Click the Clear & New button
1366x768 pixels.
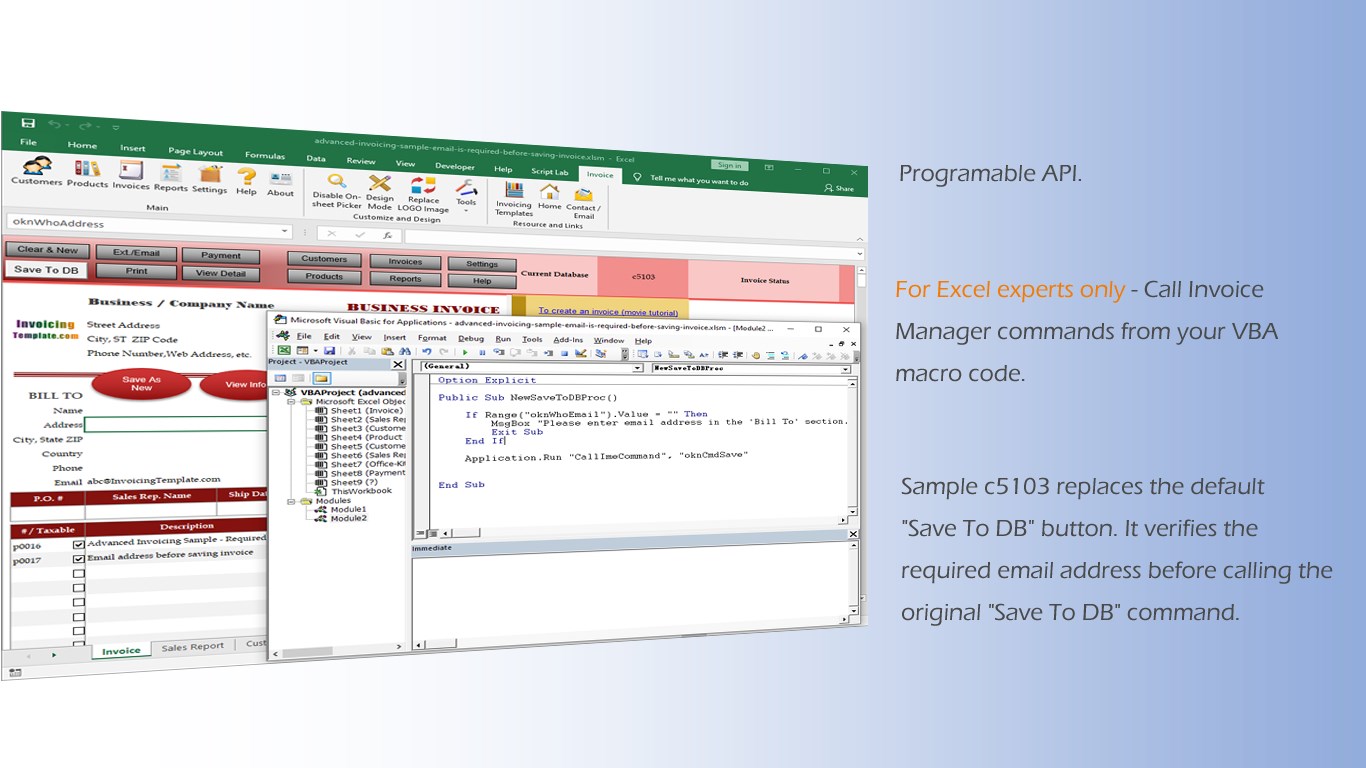[47, 250]
